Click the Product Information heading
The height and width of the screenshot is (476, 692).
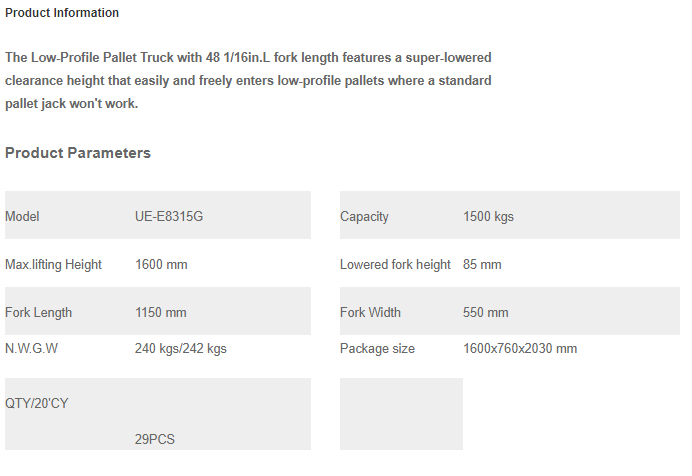62,13
